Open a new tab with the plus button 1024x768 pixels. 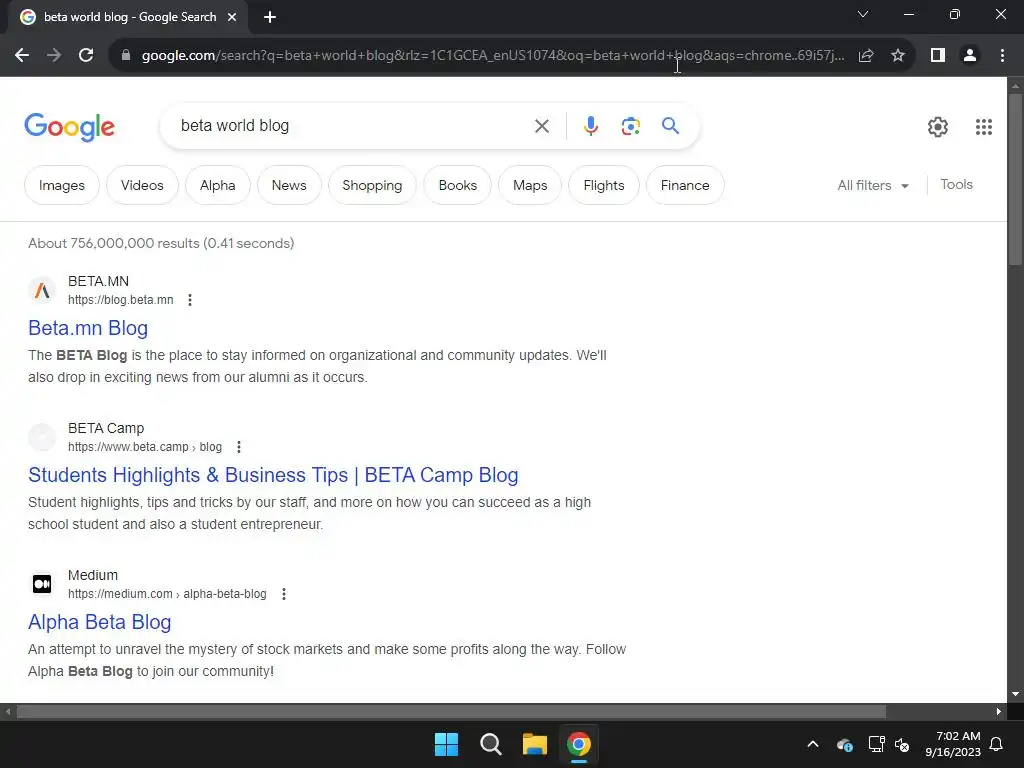coord(270,17)
